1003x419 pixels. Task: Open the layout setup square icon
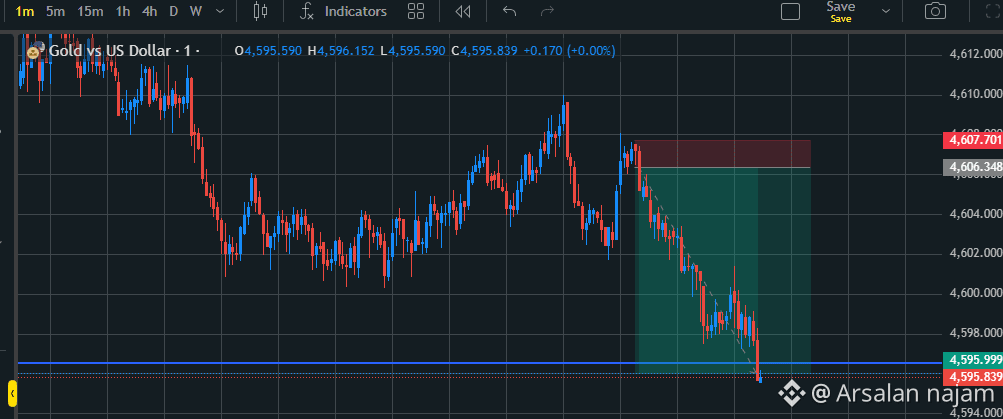[791, 12]
